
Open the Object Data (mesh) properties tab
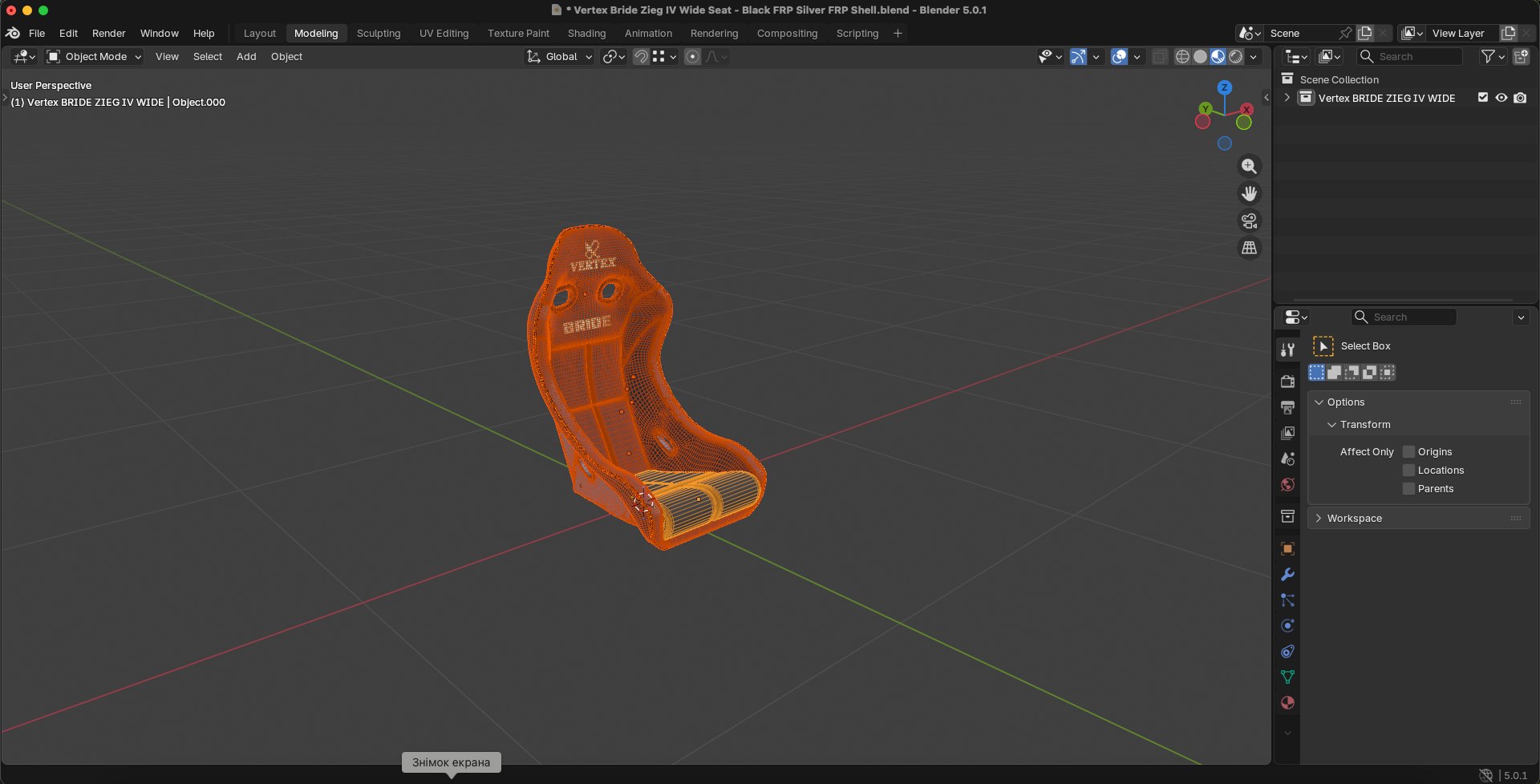[x=1287, y=677]
